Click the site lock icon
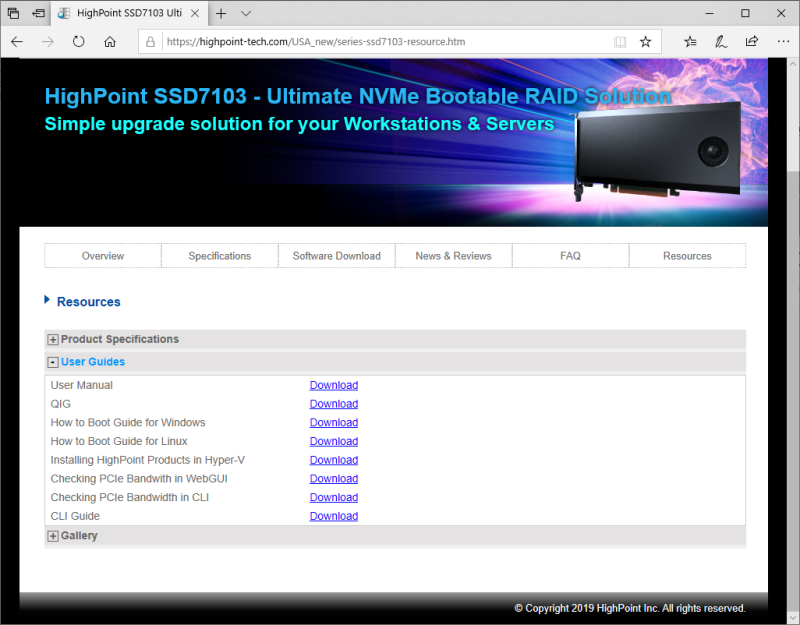 click(150, 42)
